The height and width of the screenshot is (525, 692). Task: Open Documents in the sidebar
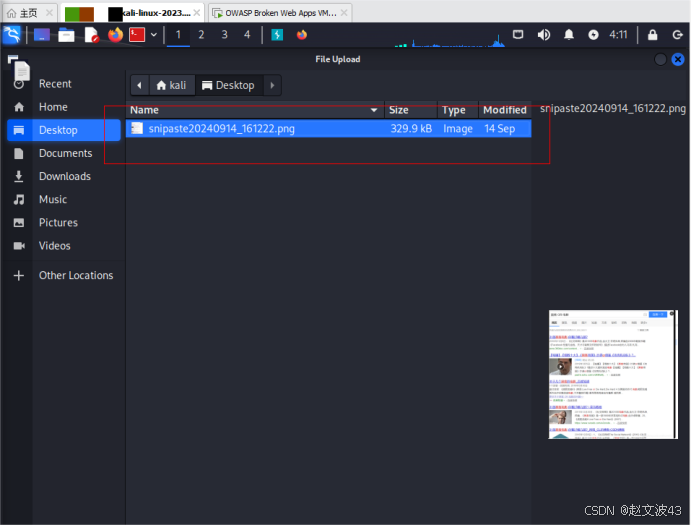pyautogui.click(x=65, y=153)
